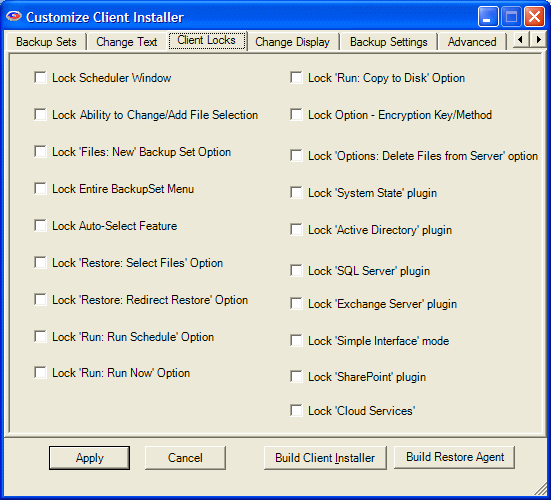
Task: Show more tabs with right arrow
Action: click(x=538, y=40)
